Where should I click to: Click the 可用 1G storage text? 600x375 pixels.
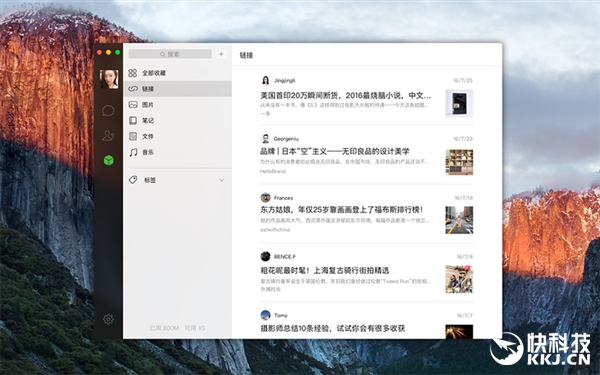[x=195, y=328]
